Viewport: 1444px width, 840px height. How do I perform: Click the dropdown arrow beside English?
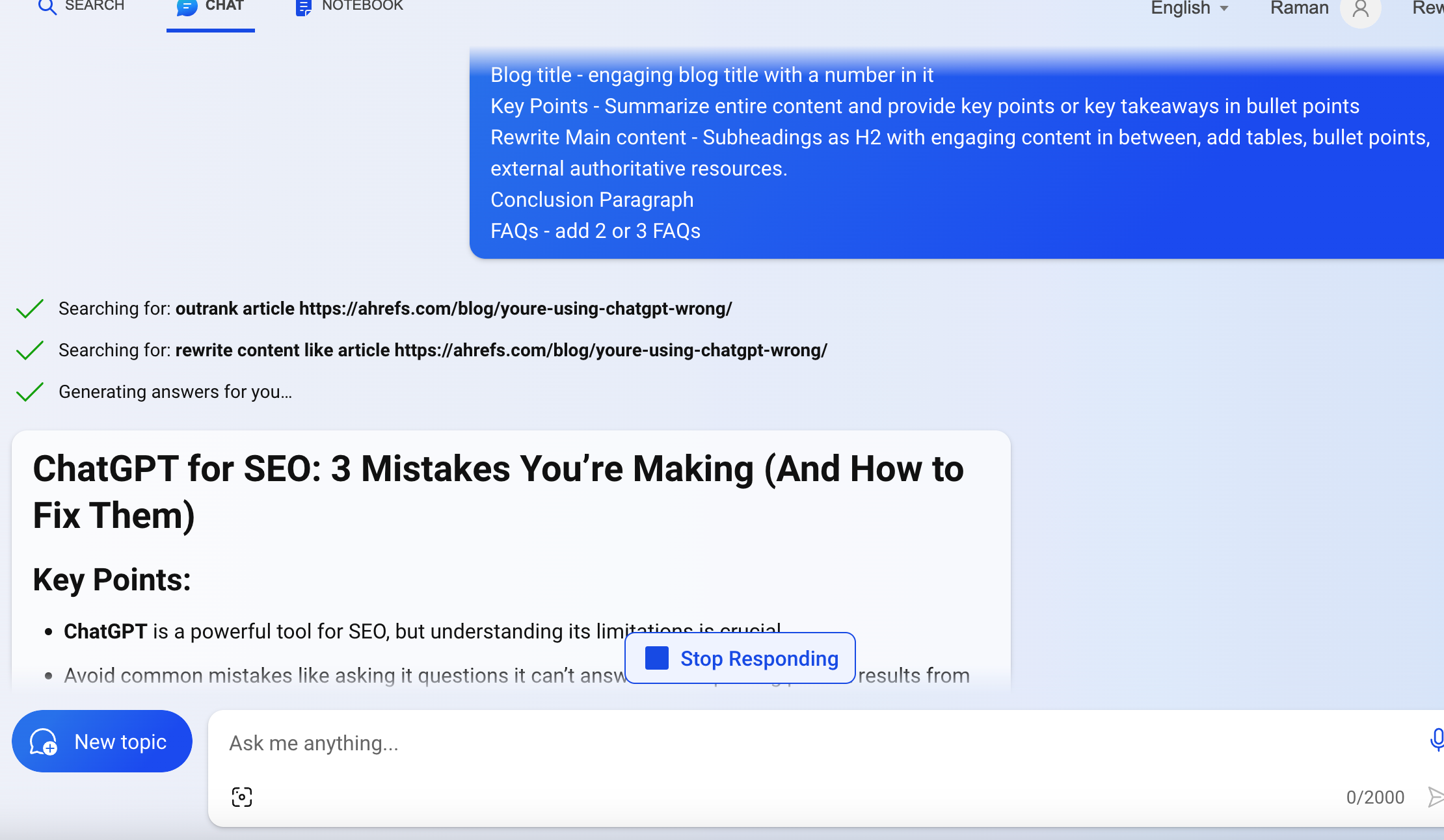point(1224,8)
